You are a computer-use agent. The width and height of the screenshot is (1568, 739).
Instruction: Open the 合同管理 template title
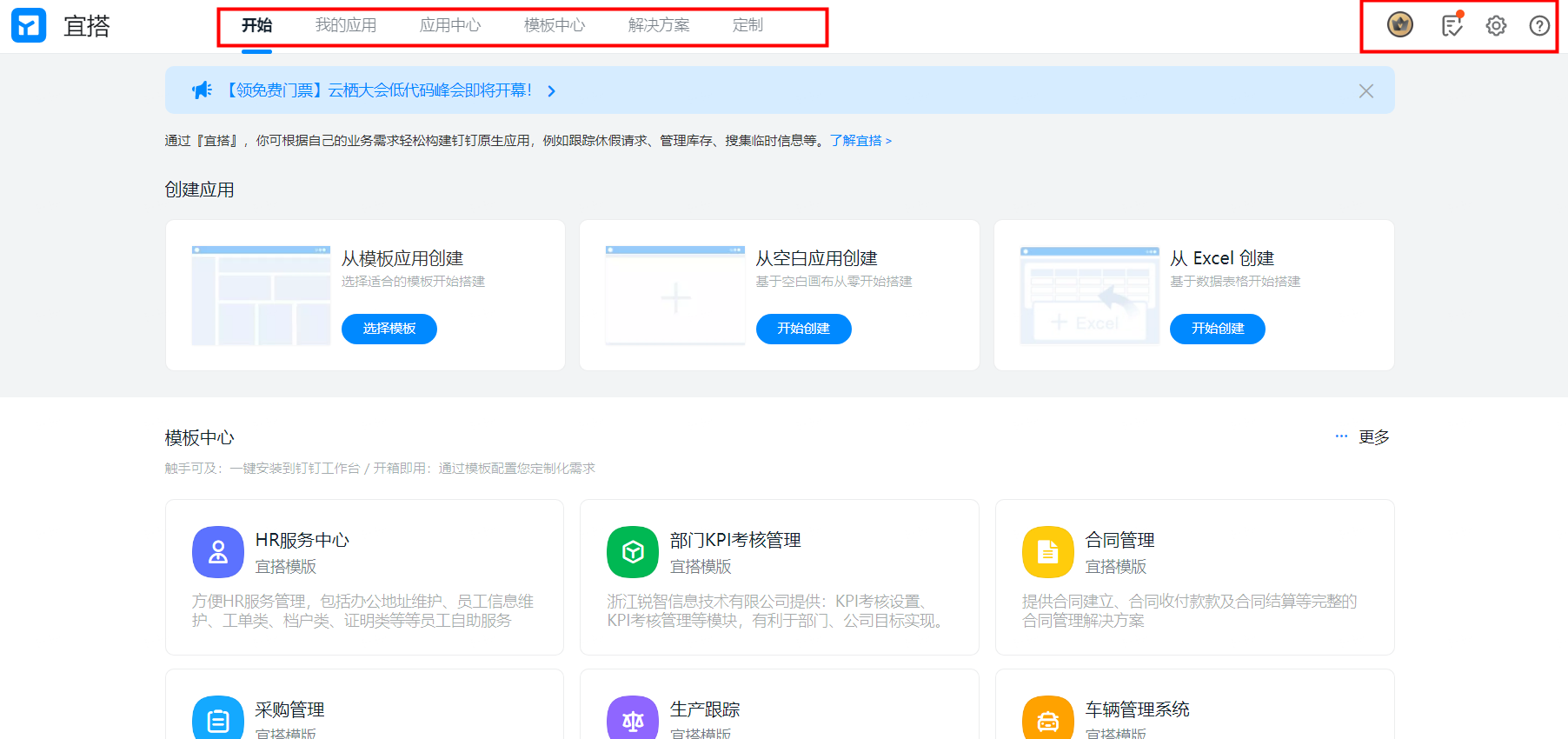[1120, 540]
